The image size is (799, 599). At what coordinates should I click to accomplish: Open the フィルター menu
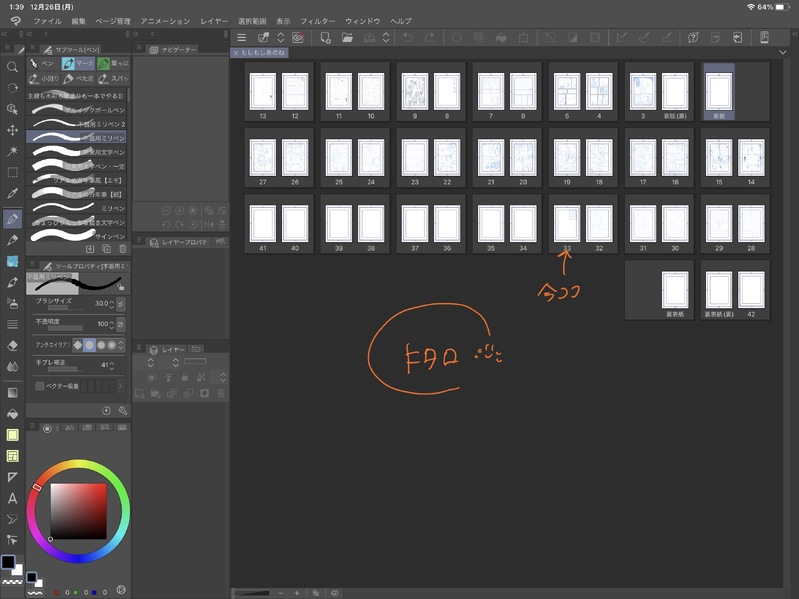click(x=317, y=21)
